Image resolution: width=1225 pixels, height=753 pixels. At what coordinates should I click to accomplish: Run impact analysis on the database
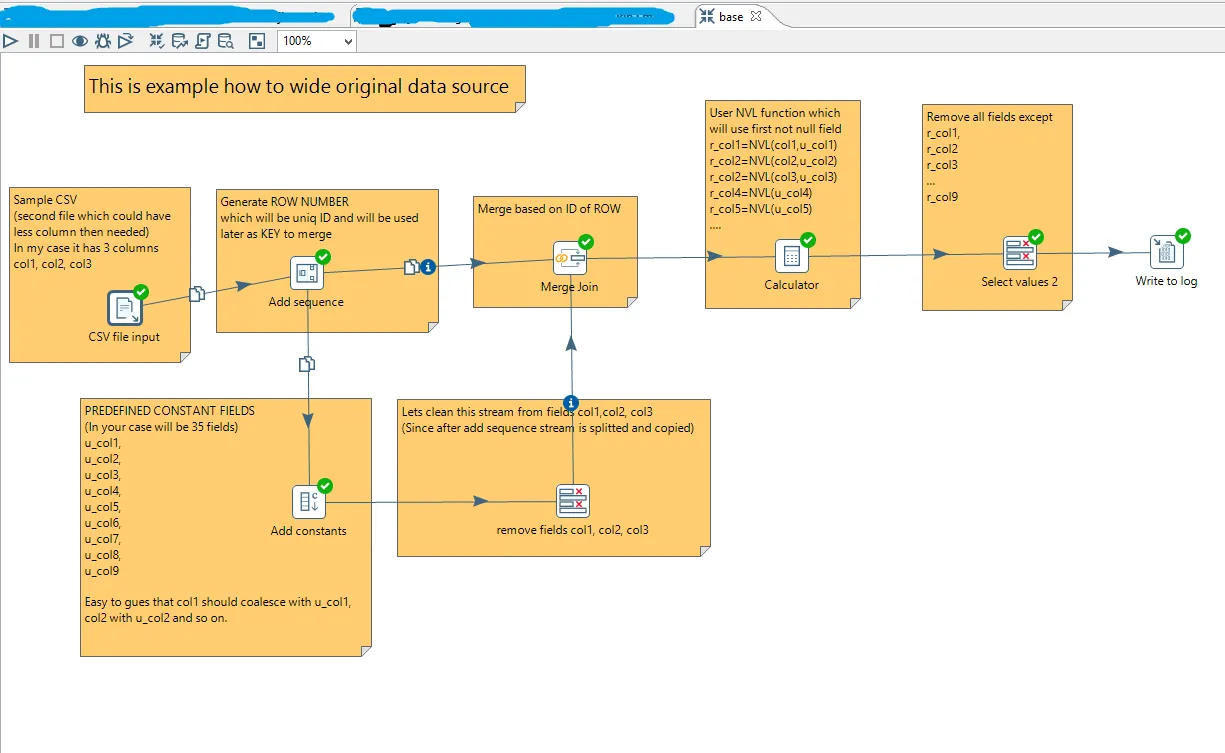click(x=180, y=41)
